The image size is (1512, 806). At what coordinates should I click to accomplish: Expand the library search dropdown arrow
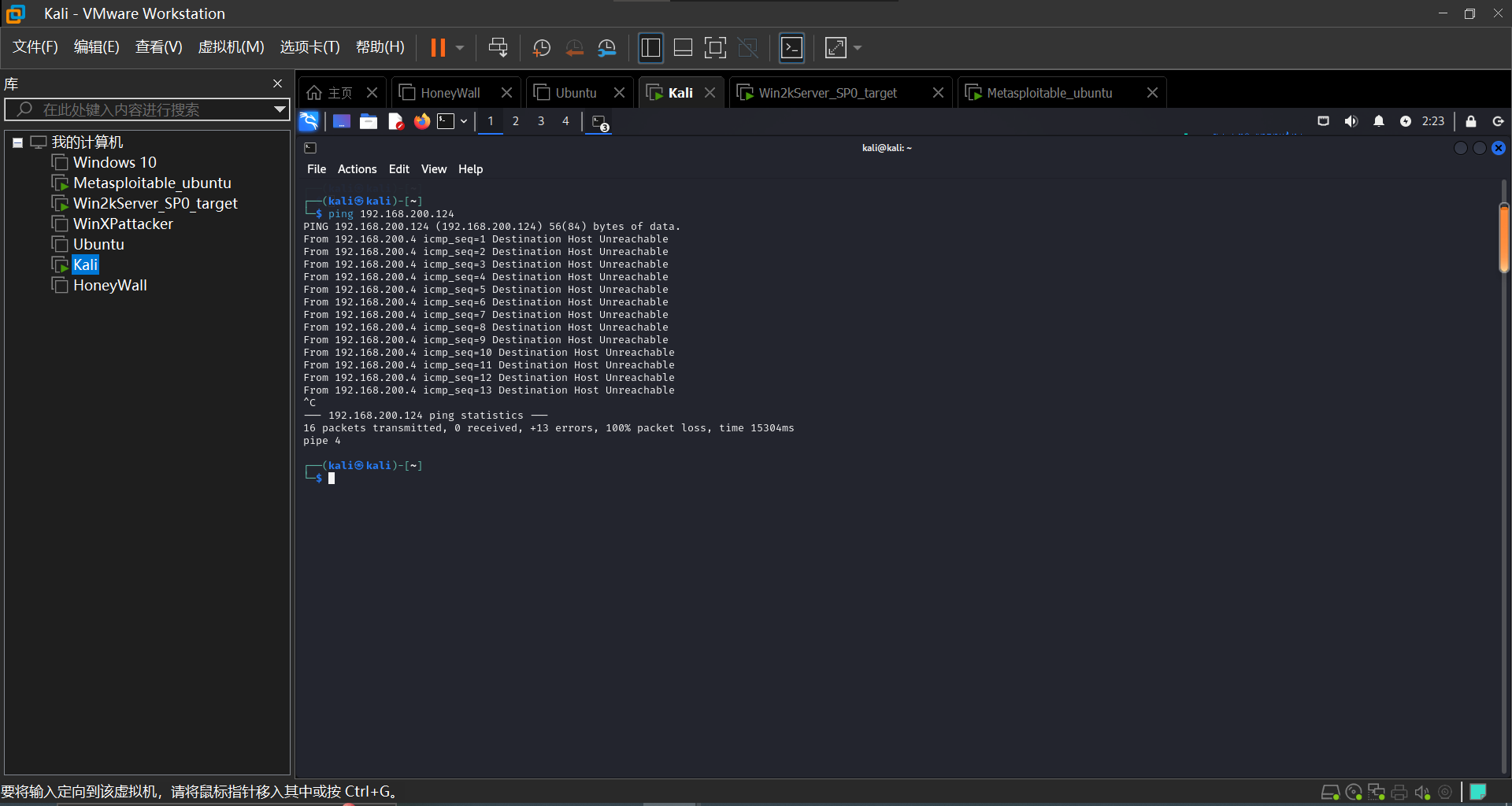click(x=280, y=109)
